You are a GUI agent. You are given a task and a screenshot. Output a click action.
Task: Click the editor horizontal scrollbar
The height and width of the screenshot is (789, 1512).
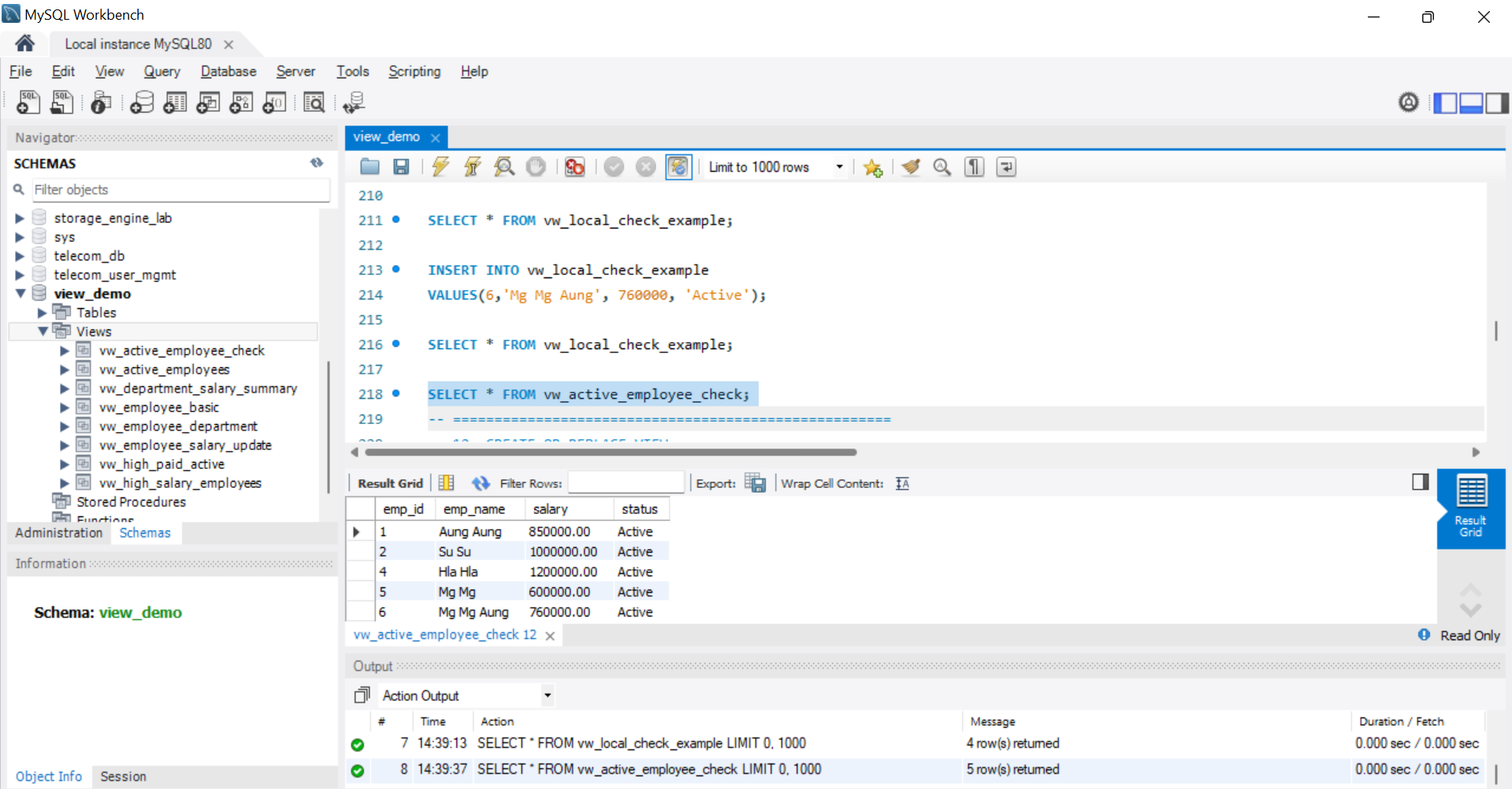611,452
